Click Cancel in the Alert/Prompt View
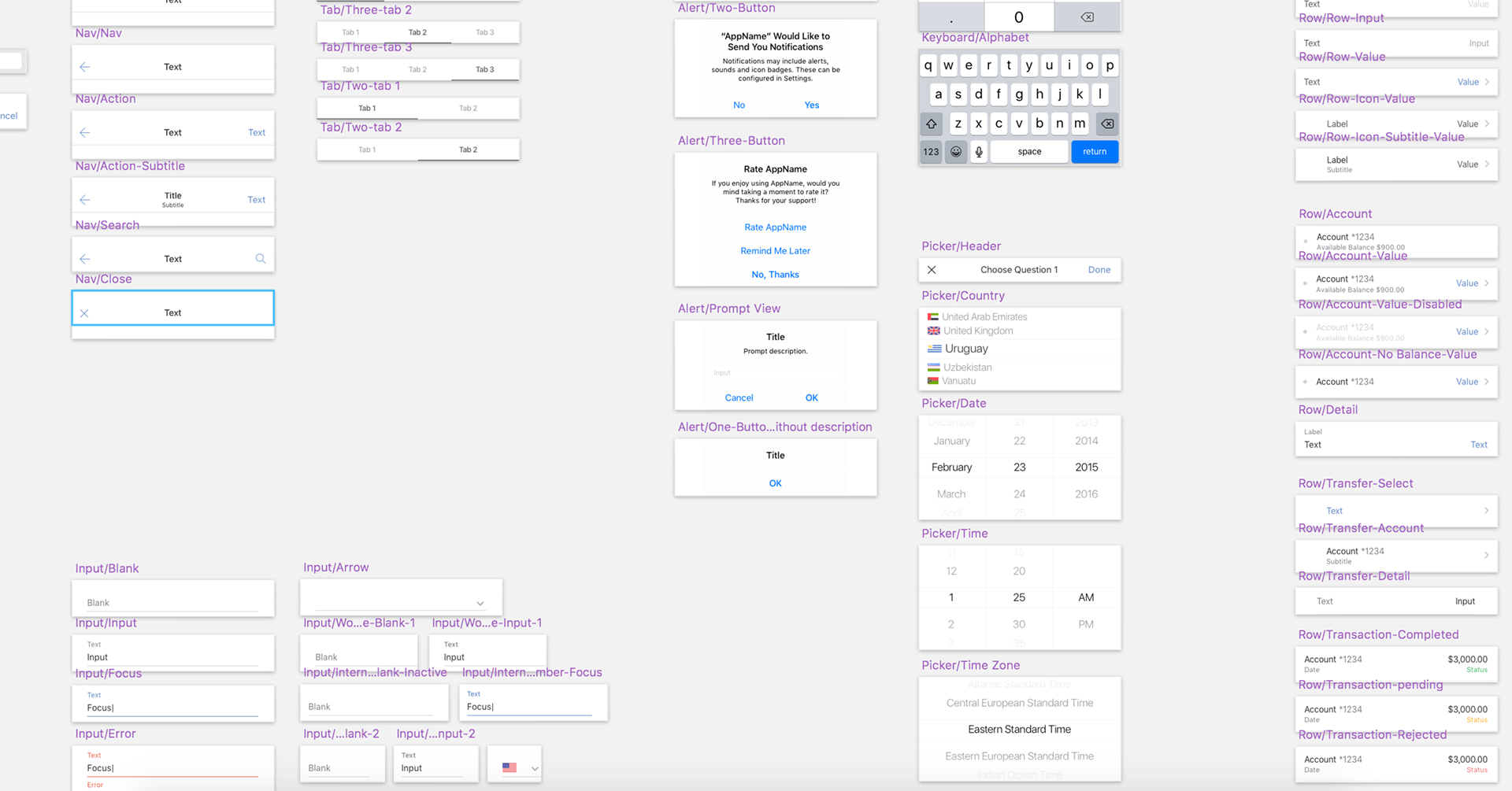Viewport: 1512px width, 791px height. tap(739, 397)
